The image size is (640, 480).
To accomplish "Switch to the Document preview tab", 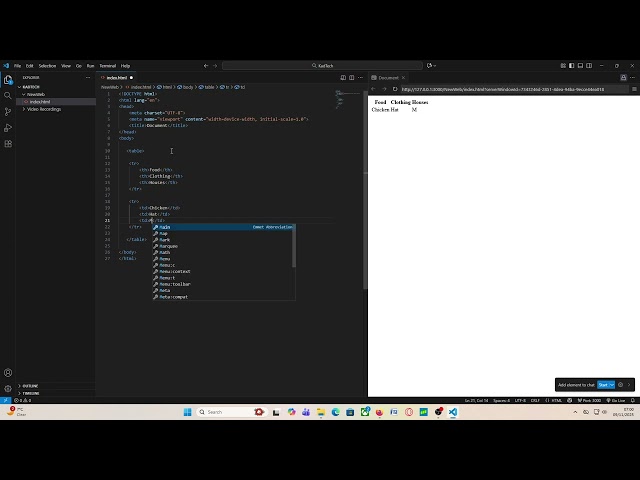I will point(388,78).
